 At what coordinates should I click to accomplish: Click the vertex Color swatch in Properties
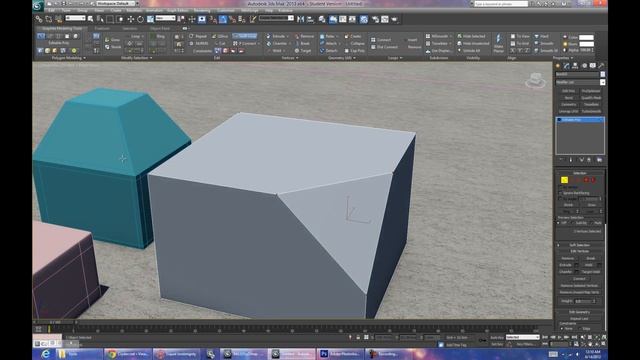pos(586,37)
